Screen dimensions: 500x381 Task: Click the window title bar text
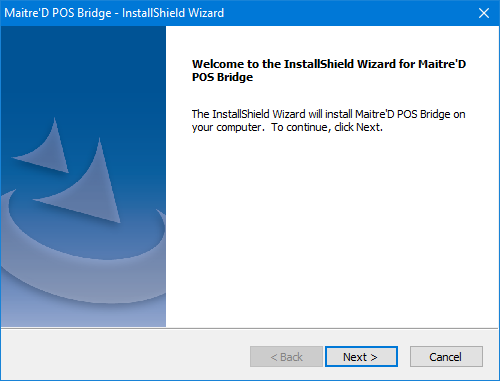point(114,13)
